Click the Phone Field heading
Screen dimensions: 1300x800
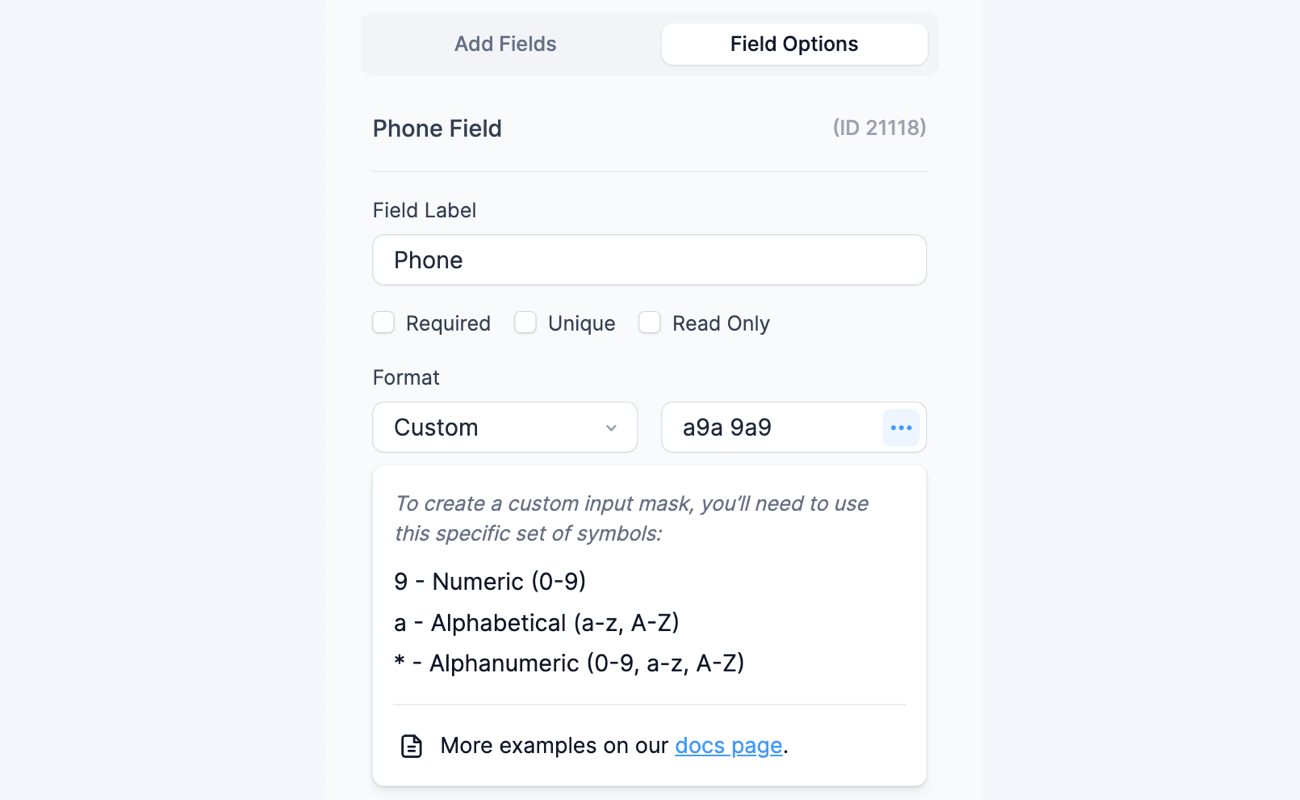pyautogui.click(x=437, y=128)
